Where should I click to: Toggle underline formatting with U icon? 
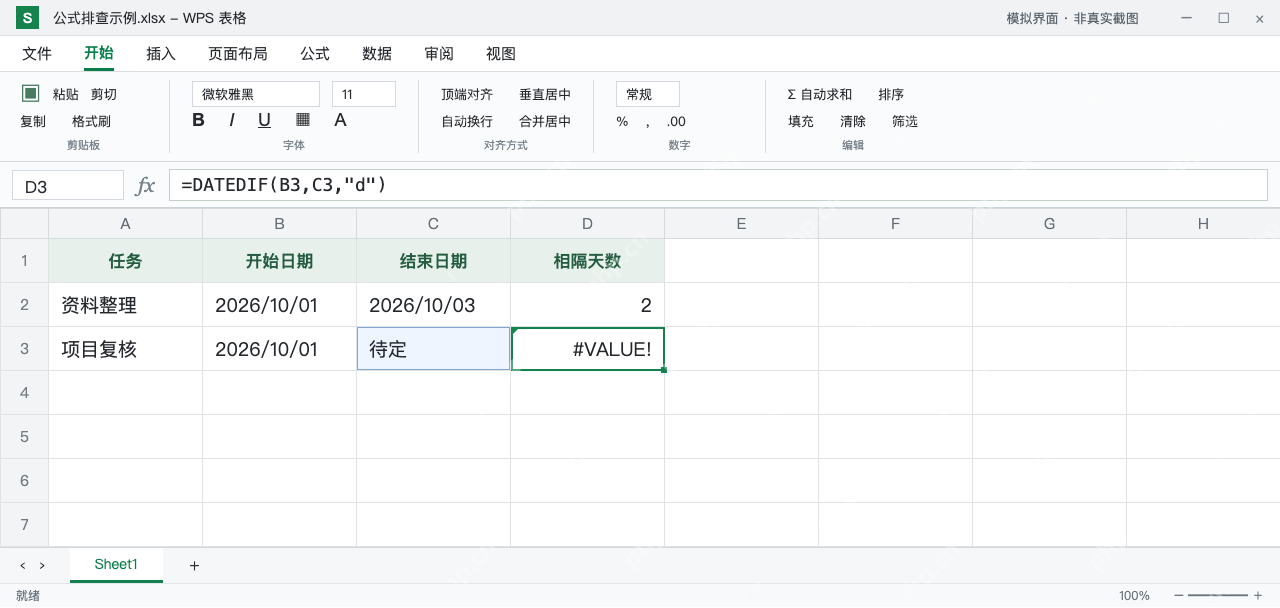pyautogui.click(x=265, y=120)
